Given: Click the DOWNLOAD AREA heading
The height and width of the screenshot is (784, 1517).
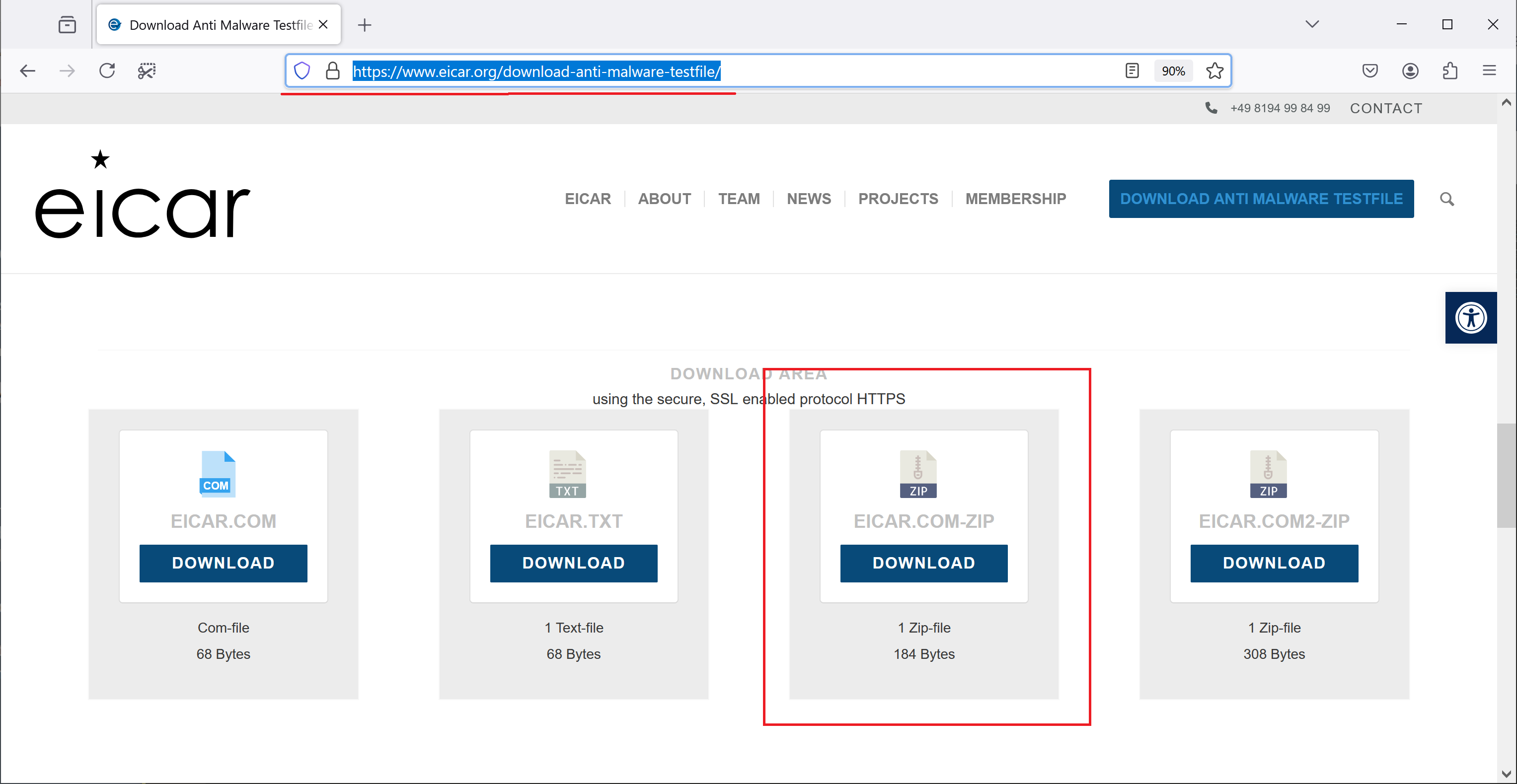Looking at the screenshot, I should click(x=749, y=374).
